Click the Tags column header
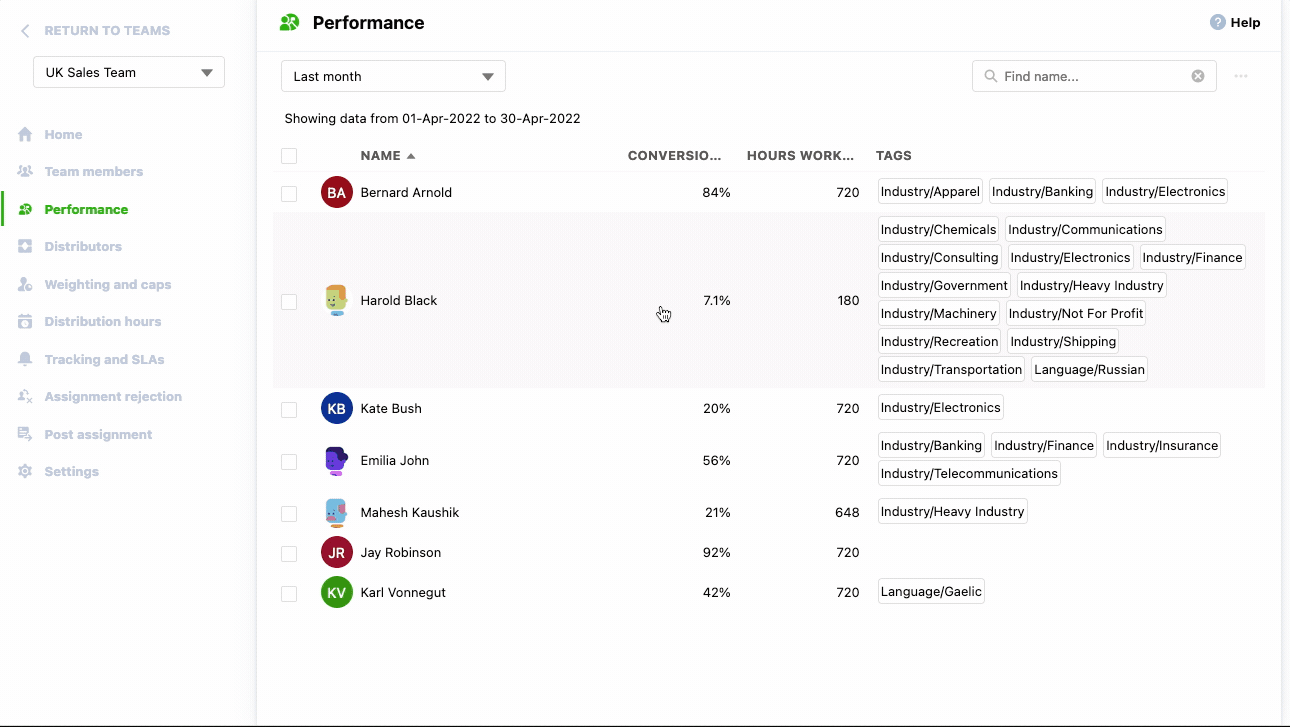The width and height of the screenshot is (1290, 727). (x=894, y=156)
